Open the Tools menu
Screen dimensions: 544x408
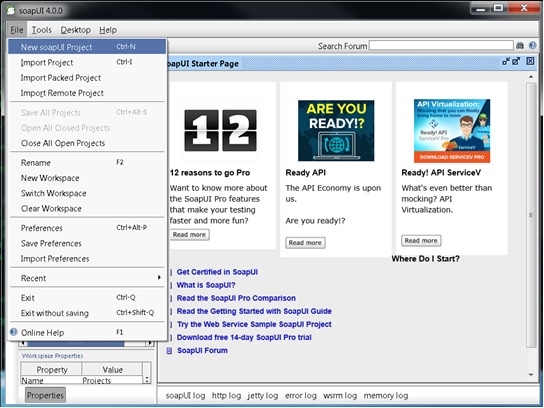pos(42,30)
